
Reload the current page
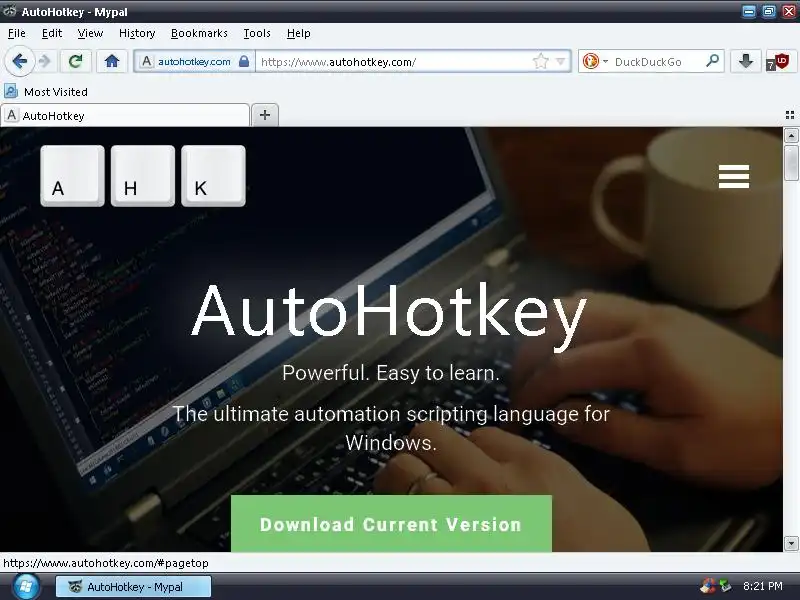click(76, 62)
